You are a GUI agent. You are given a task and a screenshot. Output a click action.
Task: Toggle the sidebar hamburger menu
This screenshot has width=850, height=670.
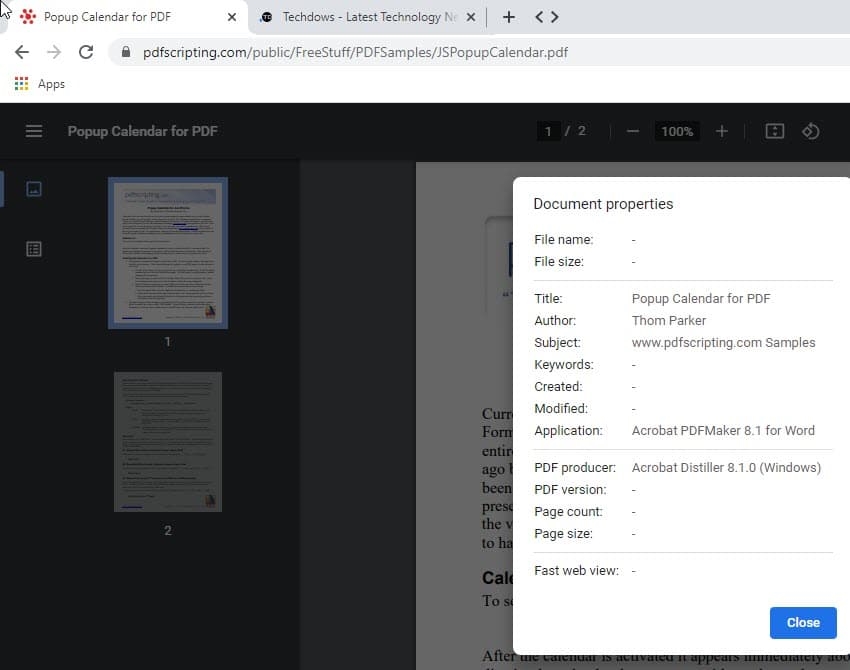pos(34,131)
